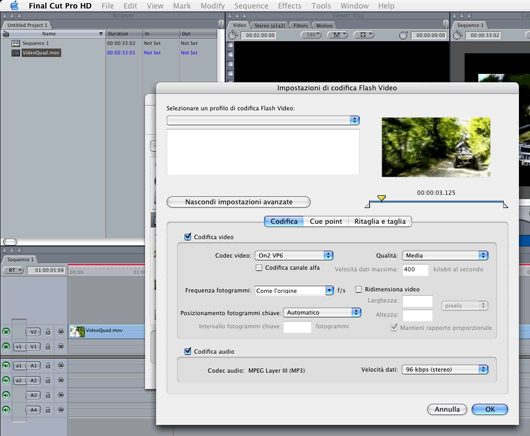Screen dimensions: 530x436
Task: Lock the V1 video track
Action: (48, 346)
